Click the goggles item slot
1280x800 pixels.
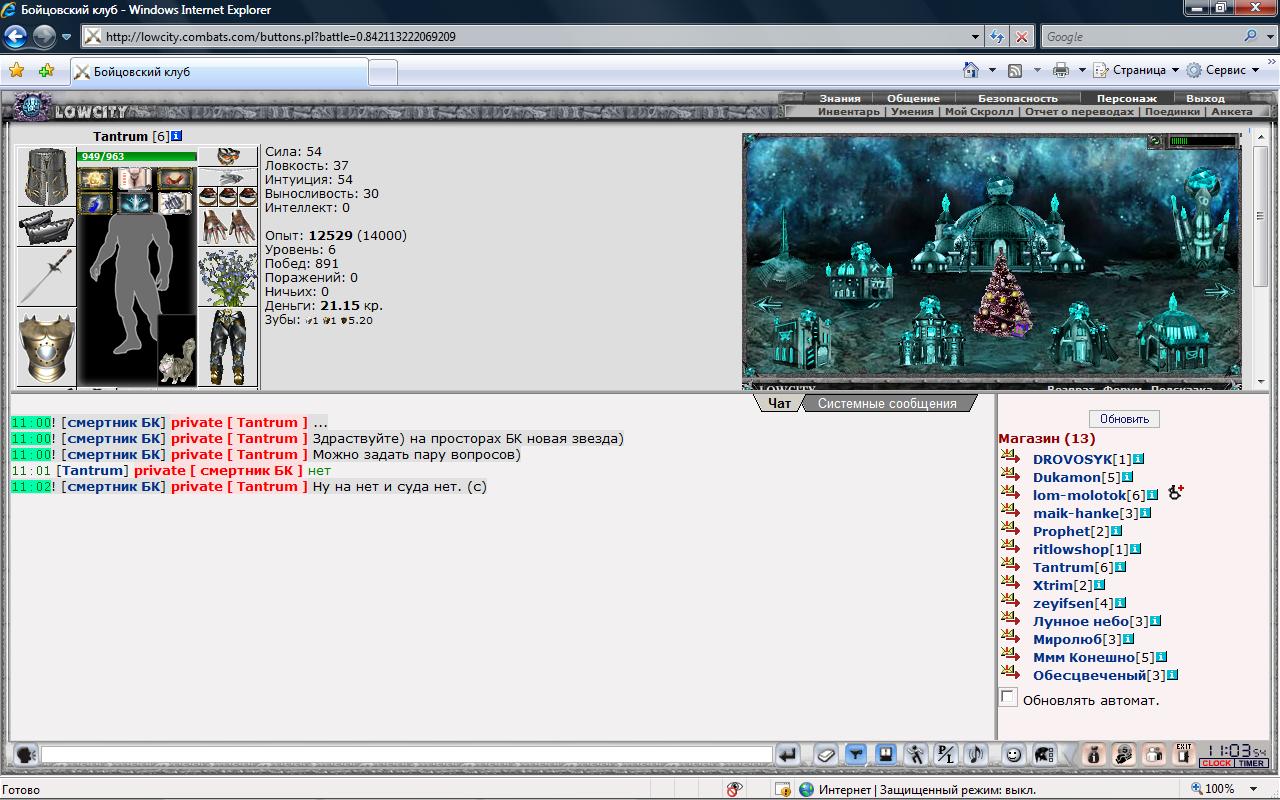[x=228, y=156]
